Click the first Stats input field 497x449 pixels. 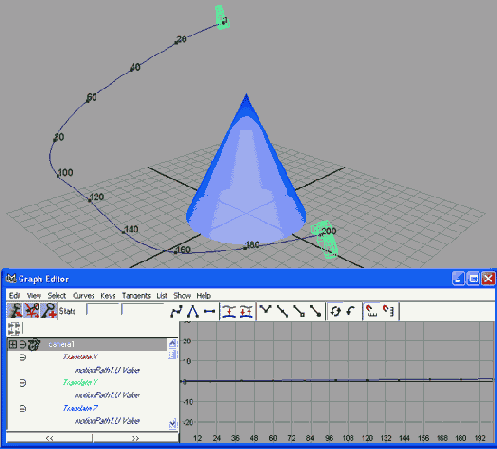point(103,310)
